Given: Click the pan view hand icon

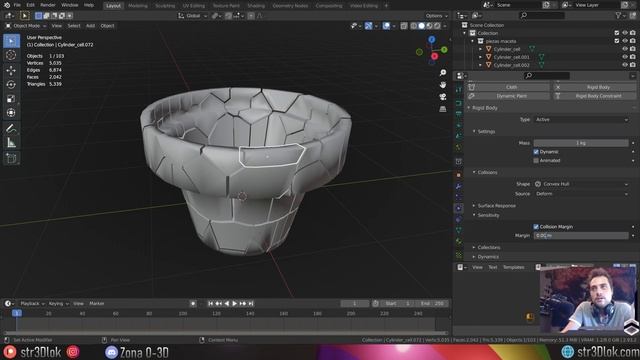Looking at the screenshot, I should pos(443,84).
